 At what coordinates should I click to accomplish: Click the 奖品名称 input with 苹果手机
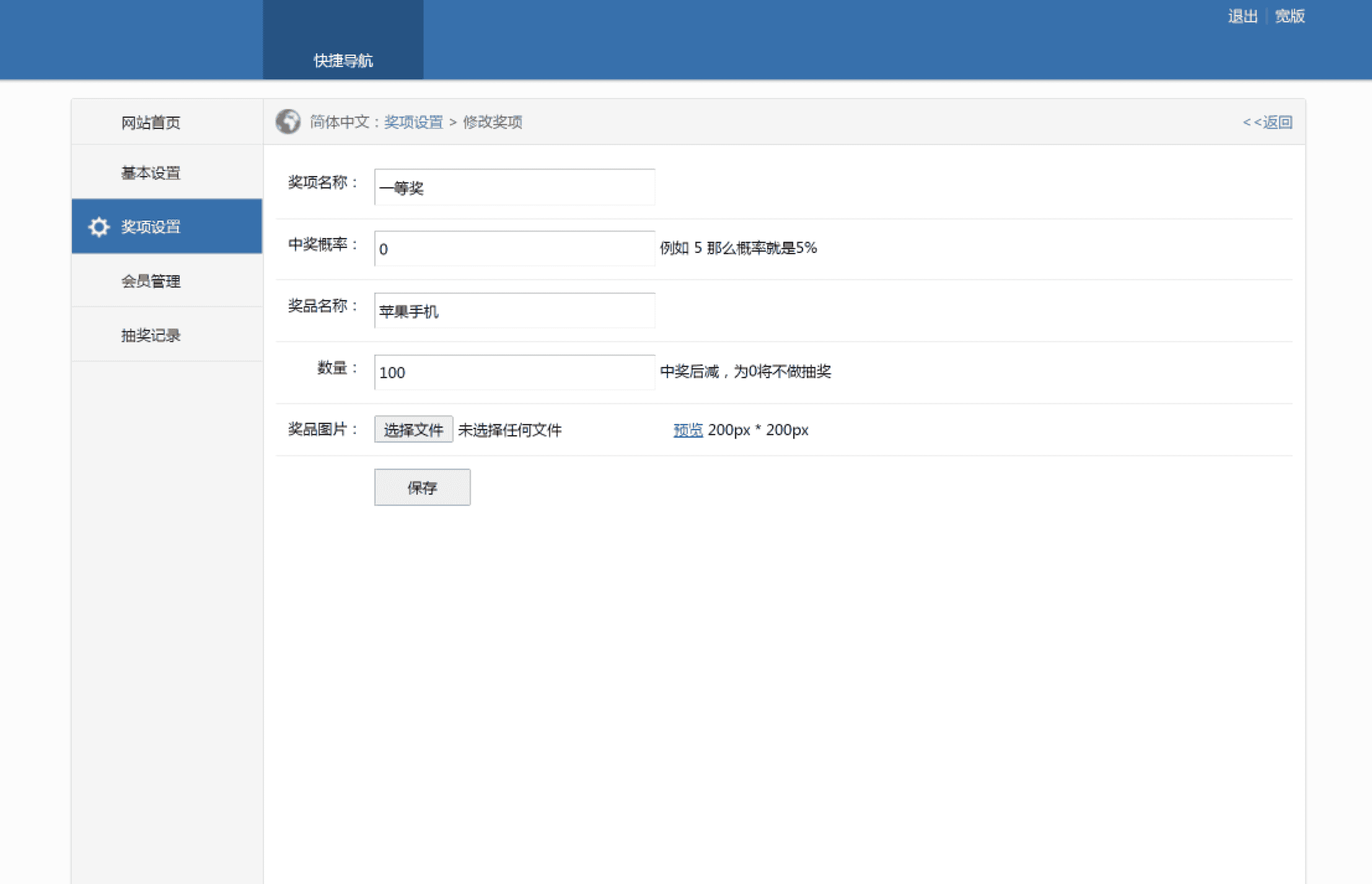[x=514, y=311]
